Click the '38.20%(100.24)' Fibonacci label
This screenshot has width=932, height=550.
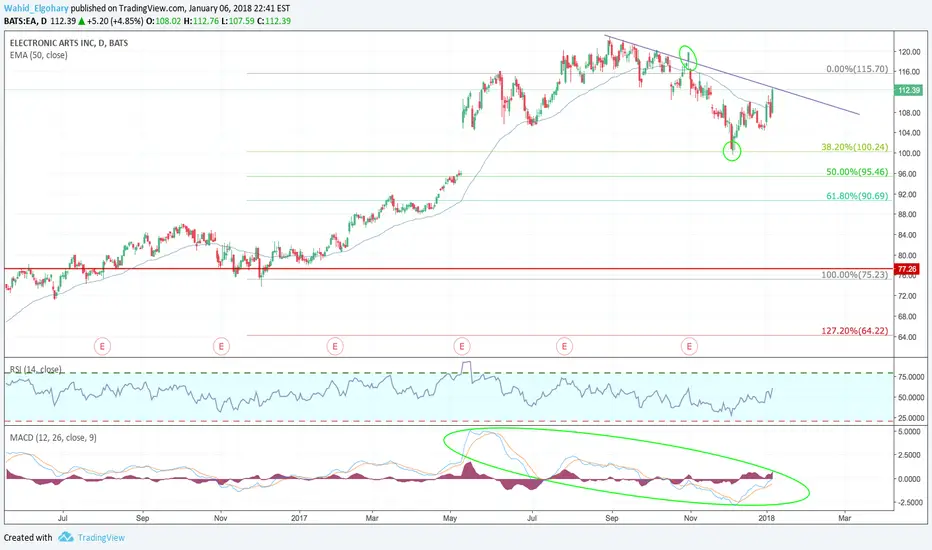point(855,147)
